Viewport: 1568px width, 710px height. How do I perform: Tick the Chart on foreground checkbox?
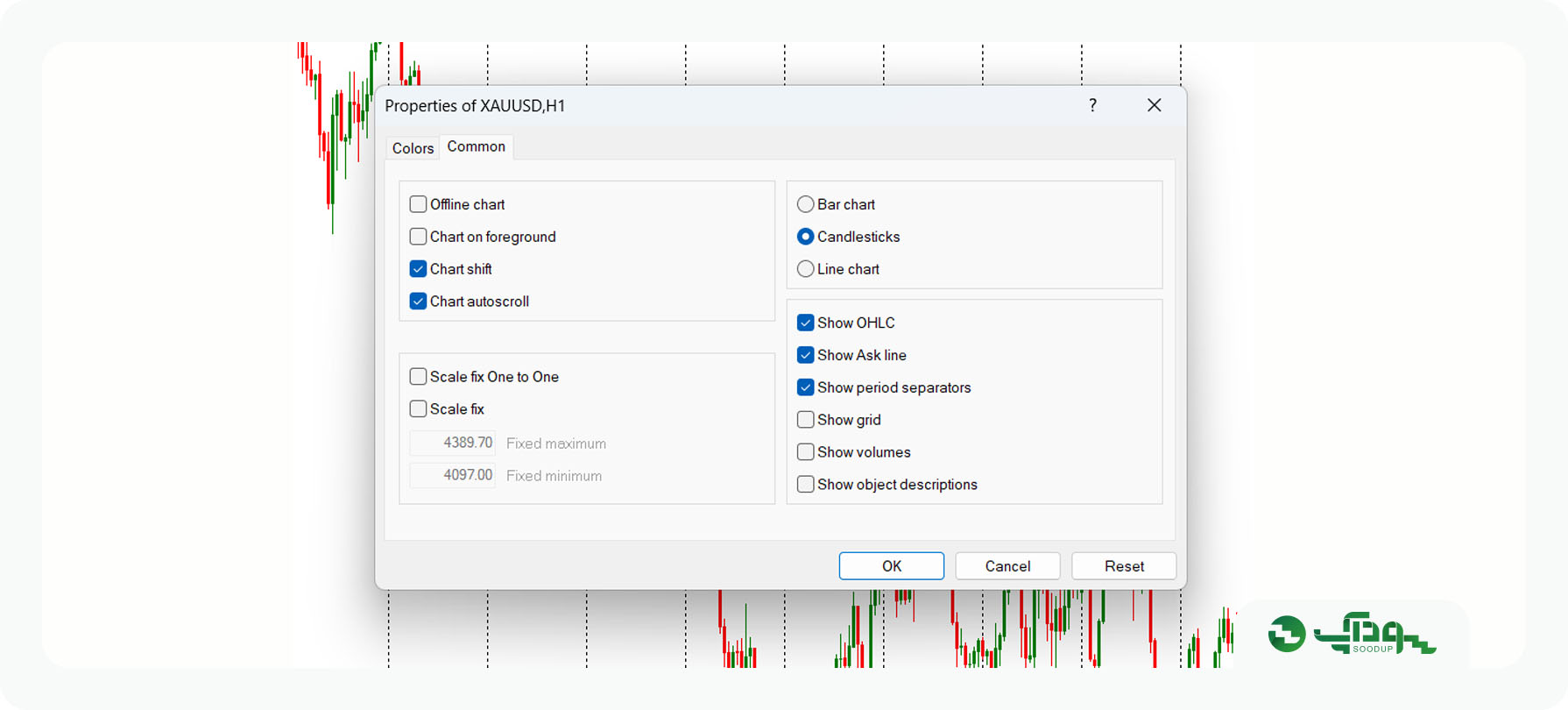pyautogui.click(x=418, y=237)
